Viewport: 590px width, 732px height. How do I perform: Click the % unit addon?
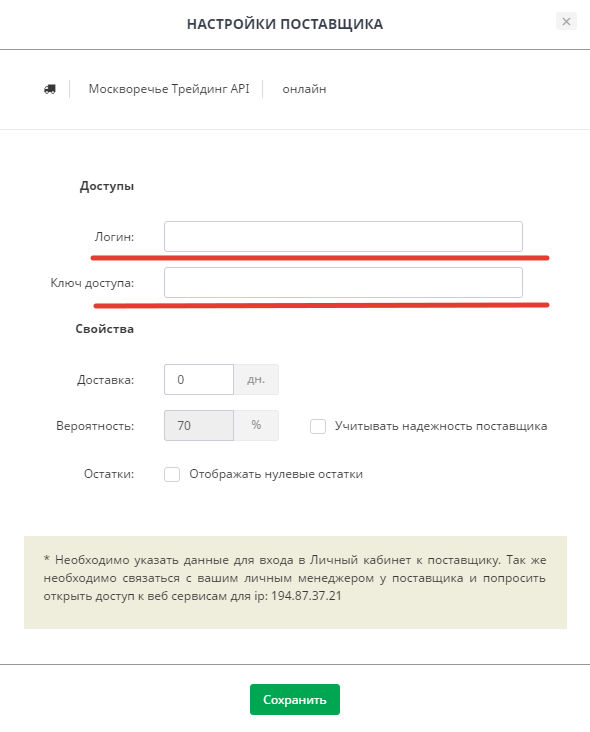[256, 425]
